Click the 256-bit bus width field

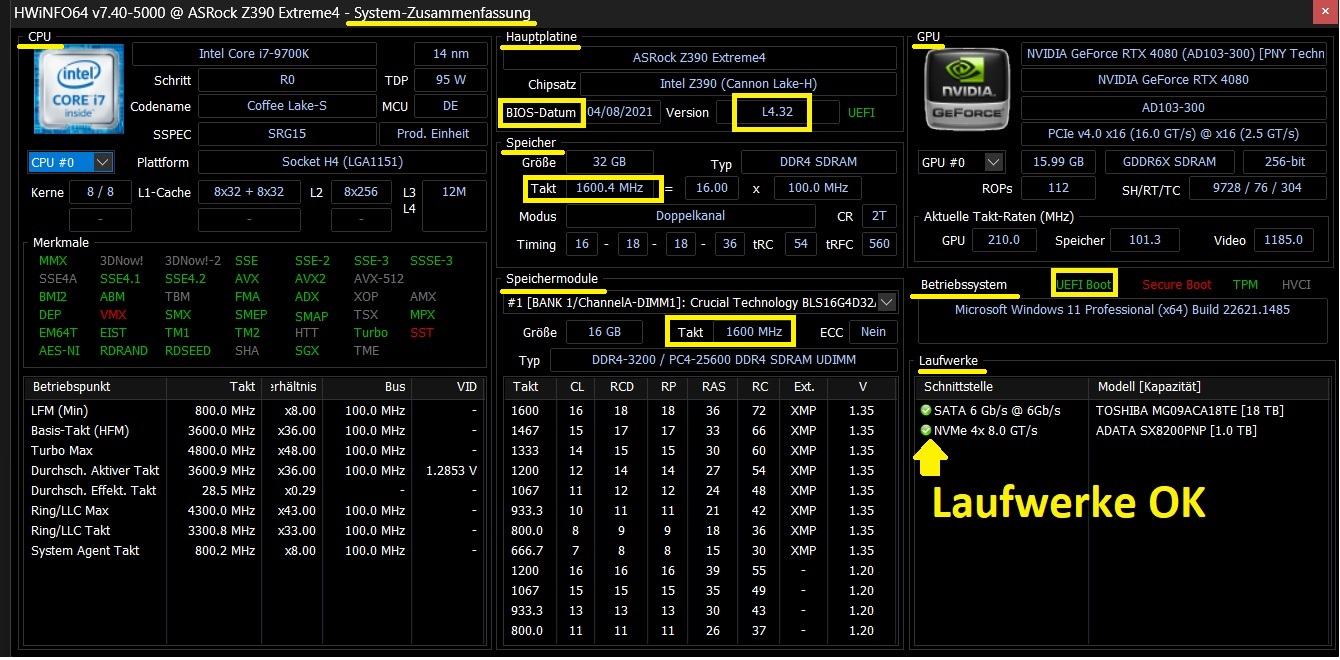click(x=1284, y=162)
